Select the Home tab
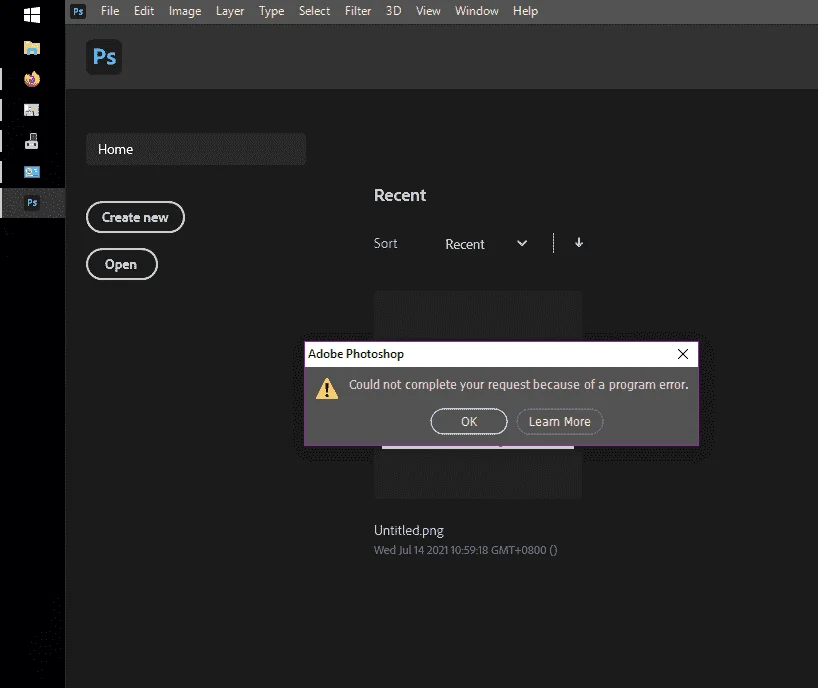 click(x=196, y=149)
